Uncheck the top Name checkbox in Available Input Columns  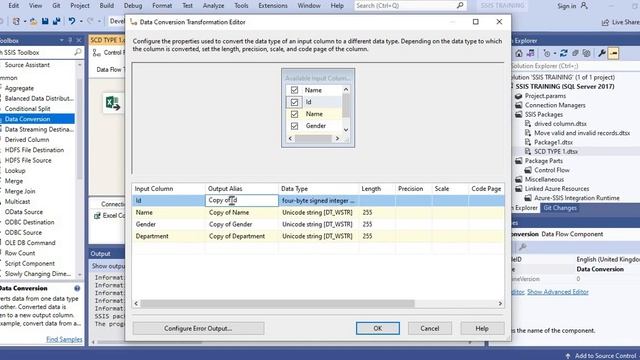[294, 90]
